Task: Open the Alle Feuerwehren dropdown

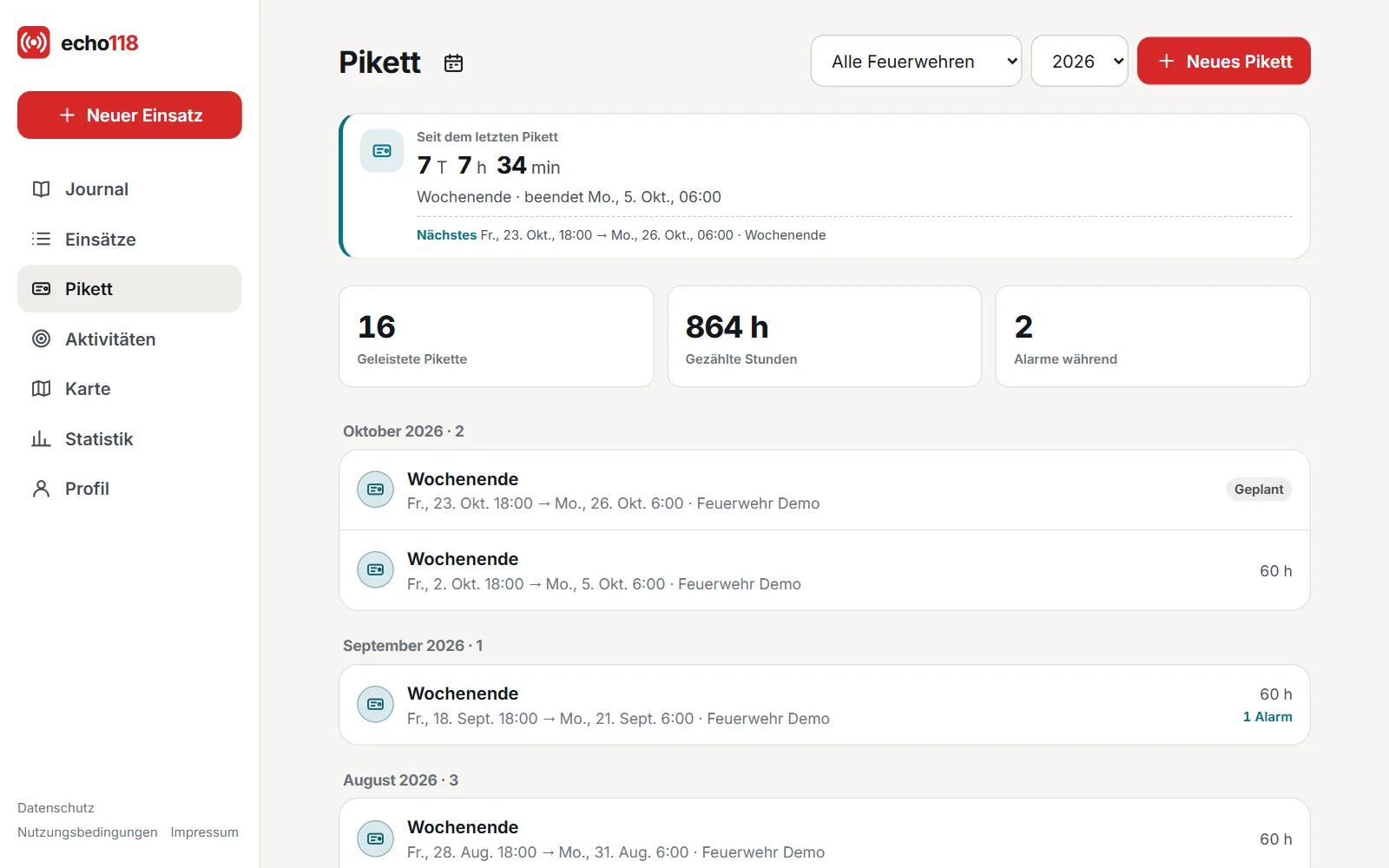Action: click(916, 61)
